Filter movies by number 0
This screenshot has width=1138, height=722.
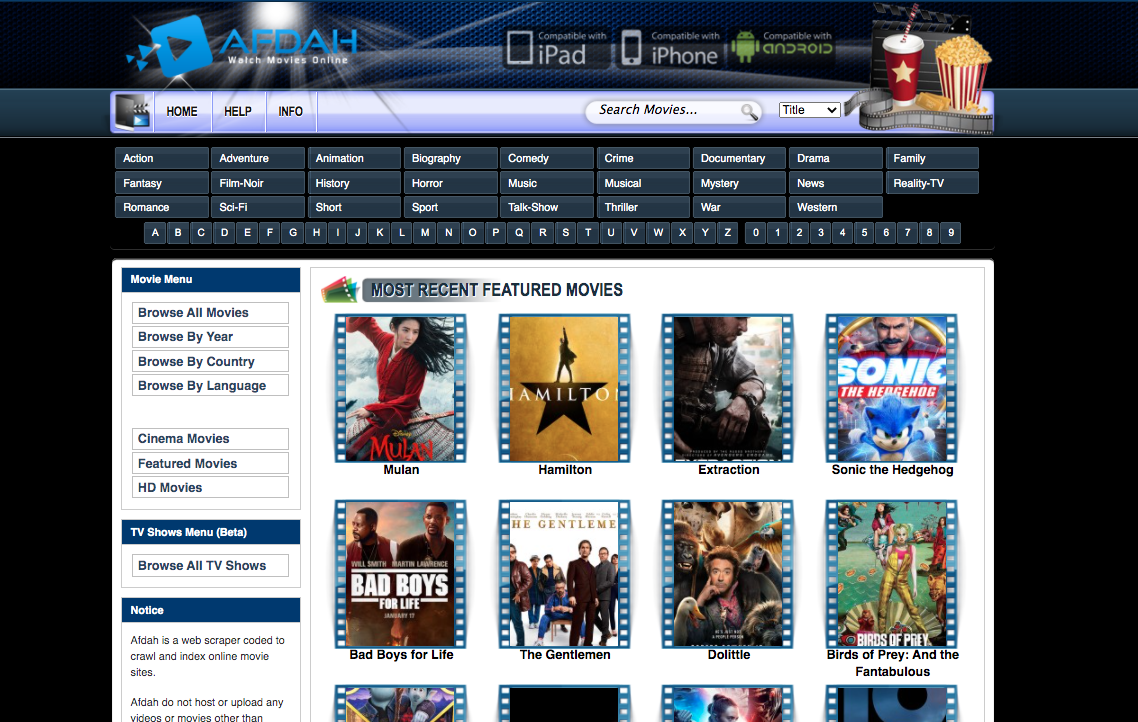click(756, 233)
